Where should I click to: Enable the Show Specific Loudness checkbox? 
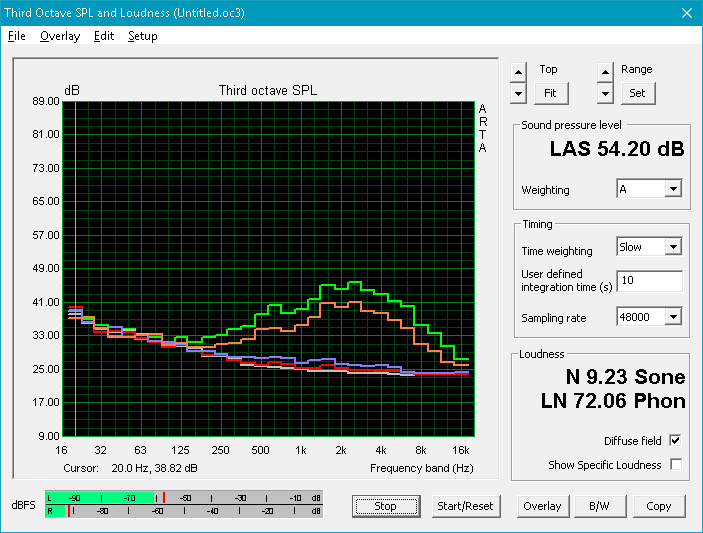676,464
